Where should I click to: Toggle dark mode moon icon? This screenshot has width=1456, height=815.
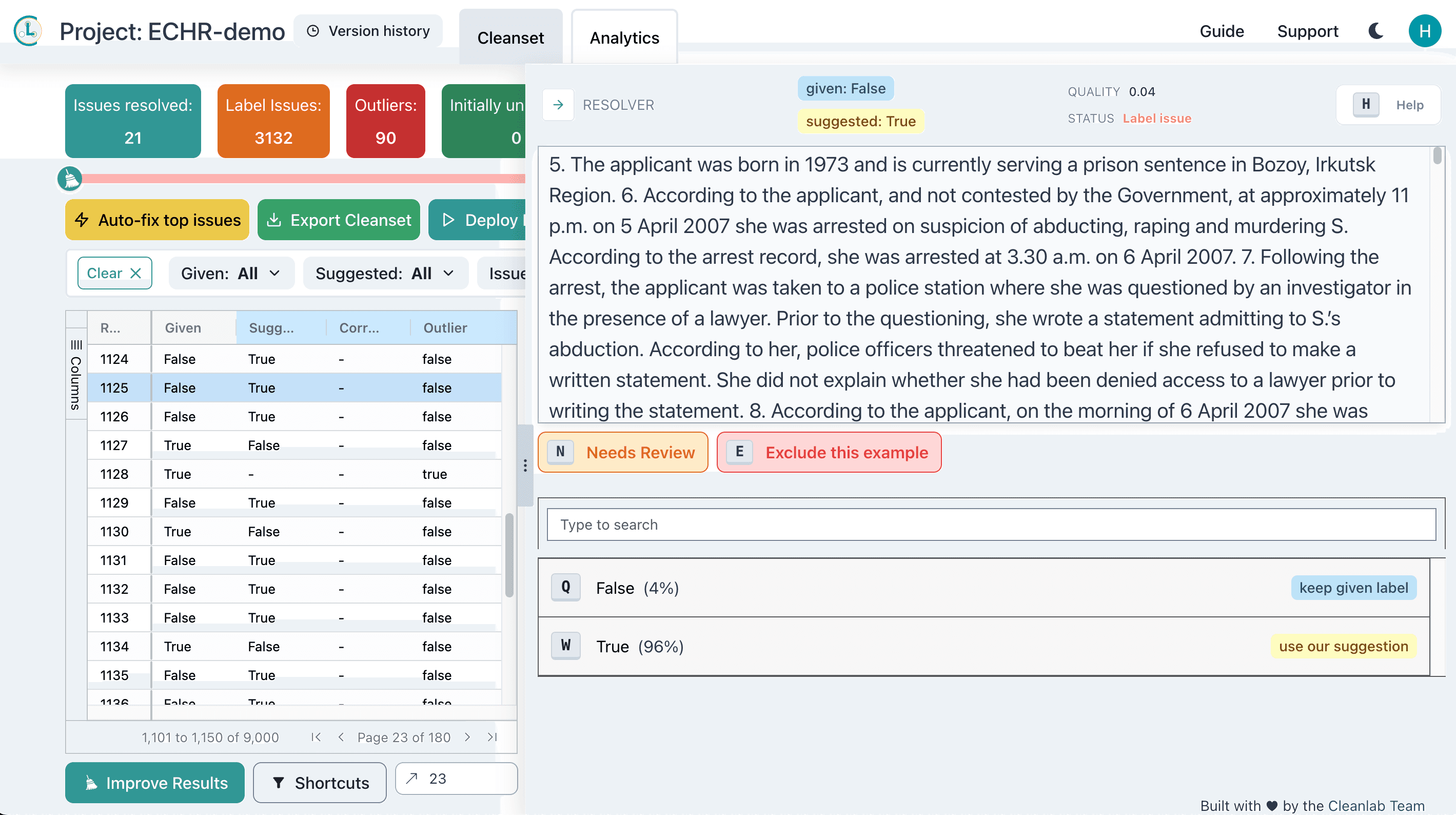point(1376,31)
